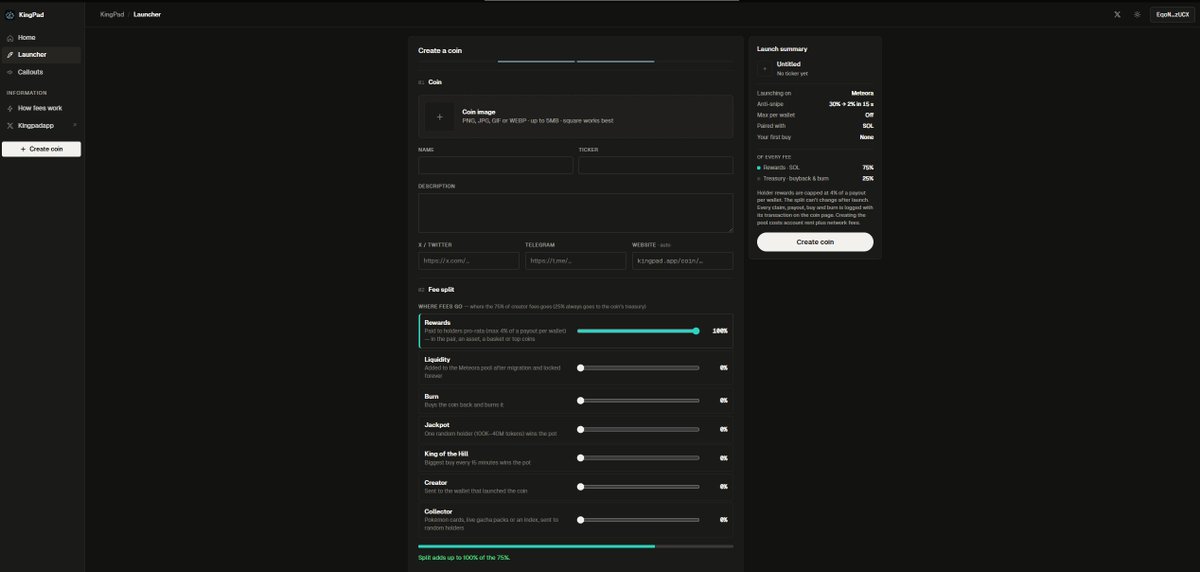This screenshot has height=572, width=1200.
Task: Select the Launcher sidebar item
Action: pyautogui.click(x=41, y=55)
